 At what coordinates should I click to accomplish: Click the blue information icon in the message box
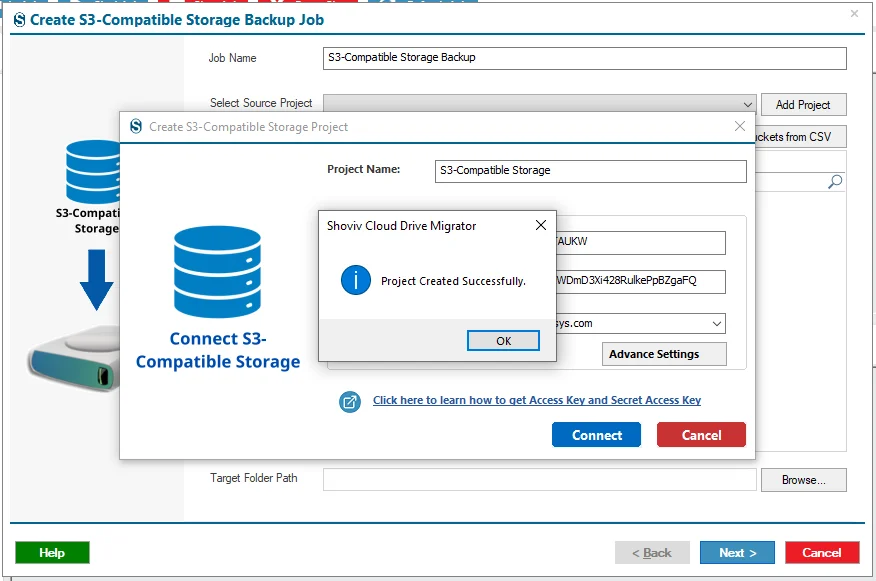pos(355,280)
